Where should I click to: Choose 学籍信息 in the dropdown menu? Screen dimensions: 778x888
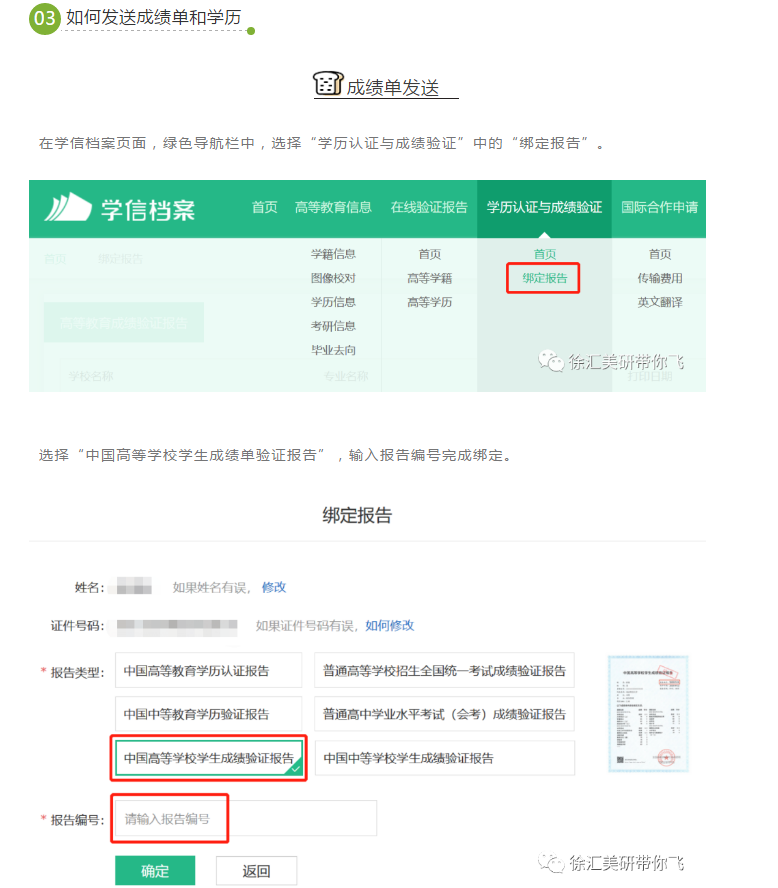pyautogui.click(x=333, y=254)
